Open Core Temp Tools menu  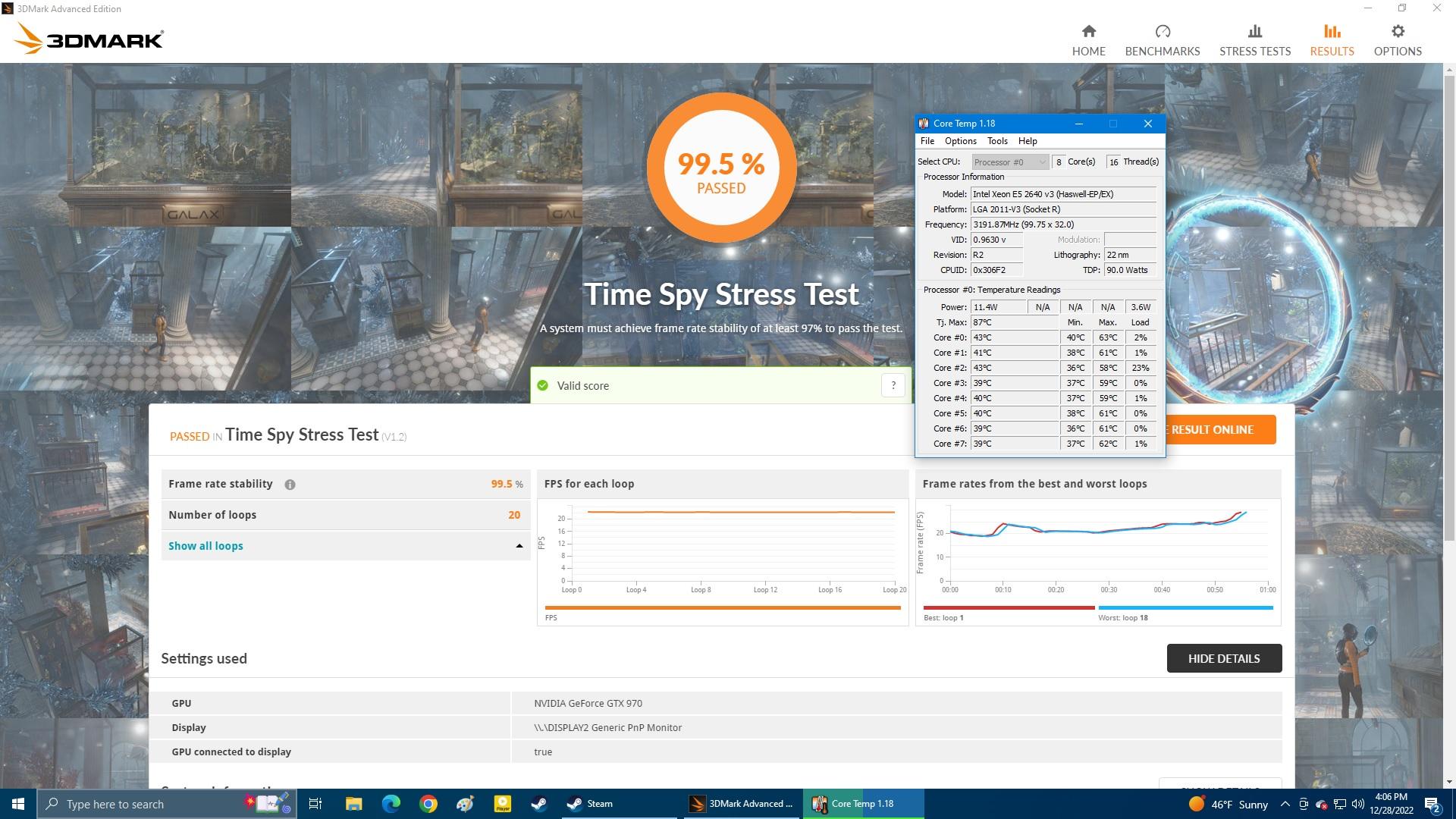click(x=996, y=141)
